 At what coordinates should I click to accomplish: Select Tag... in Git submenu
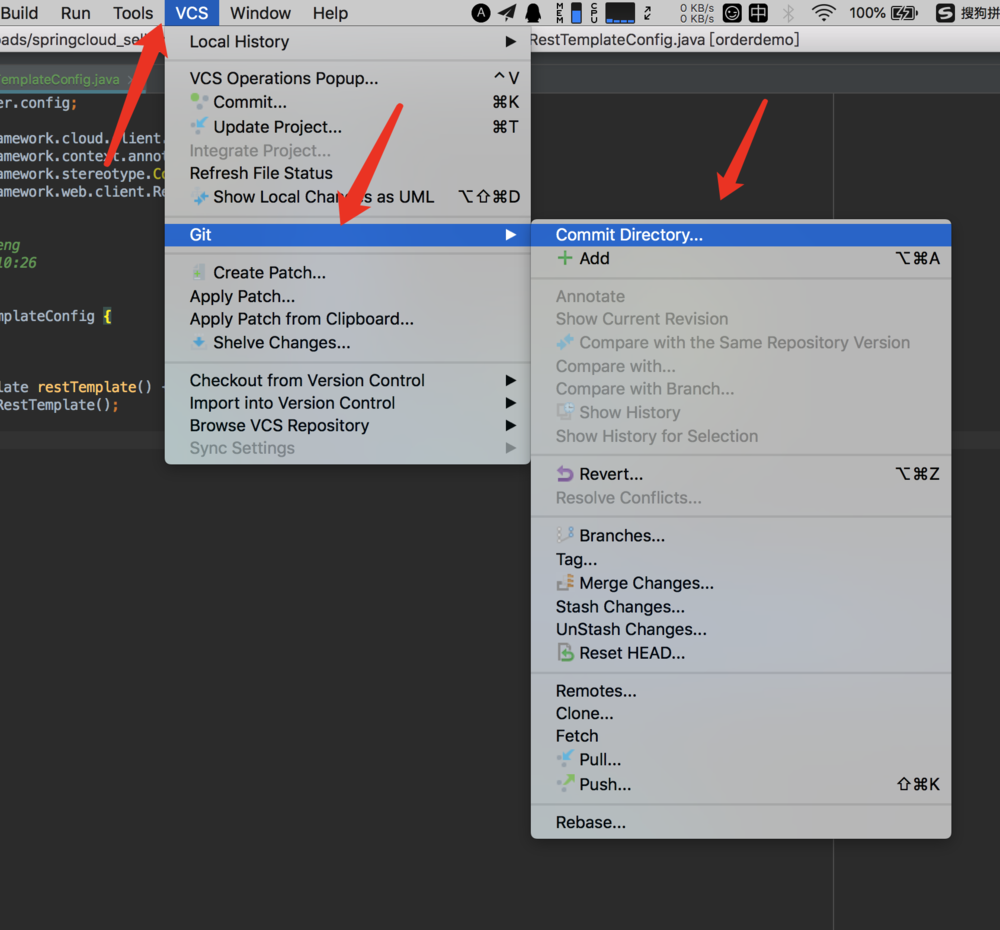click(x=741, y=559)
